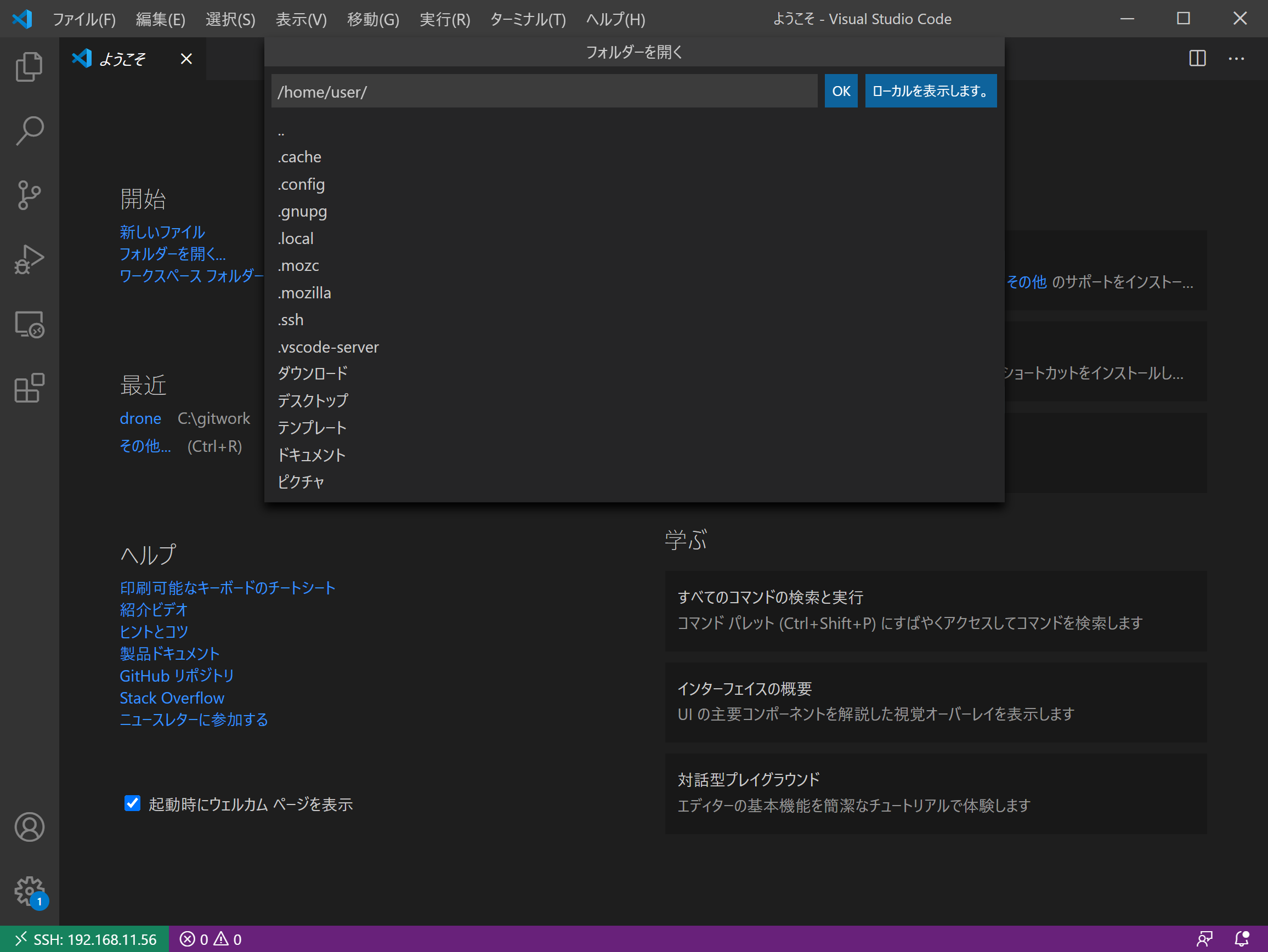Open the GitHub リポジトリ link
The height and width of the screenshot is (952, 1268).
(x=177, y=676)
